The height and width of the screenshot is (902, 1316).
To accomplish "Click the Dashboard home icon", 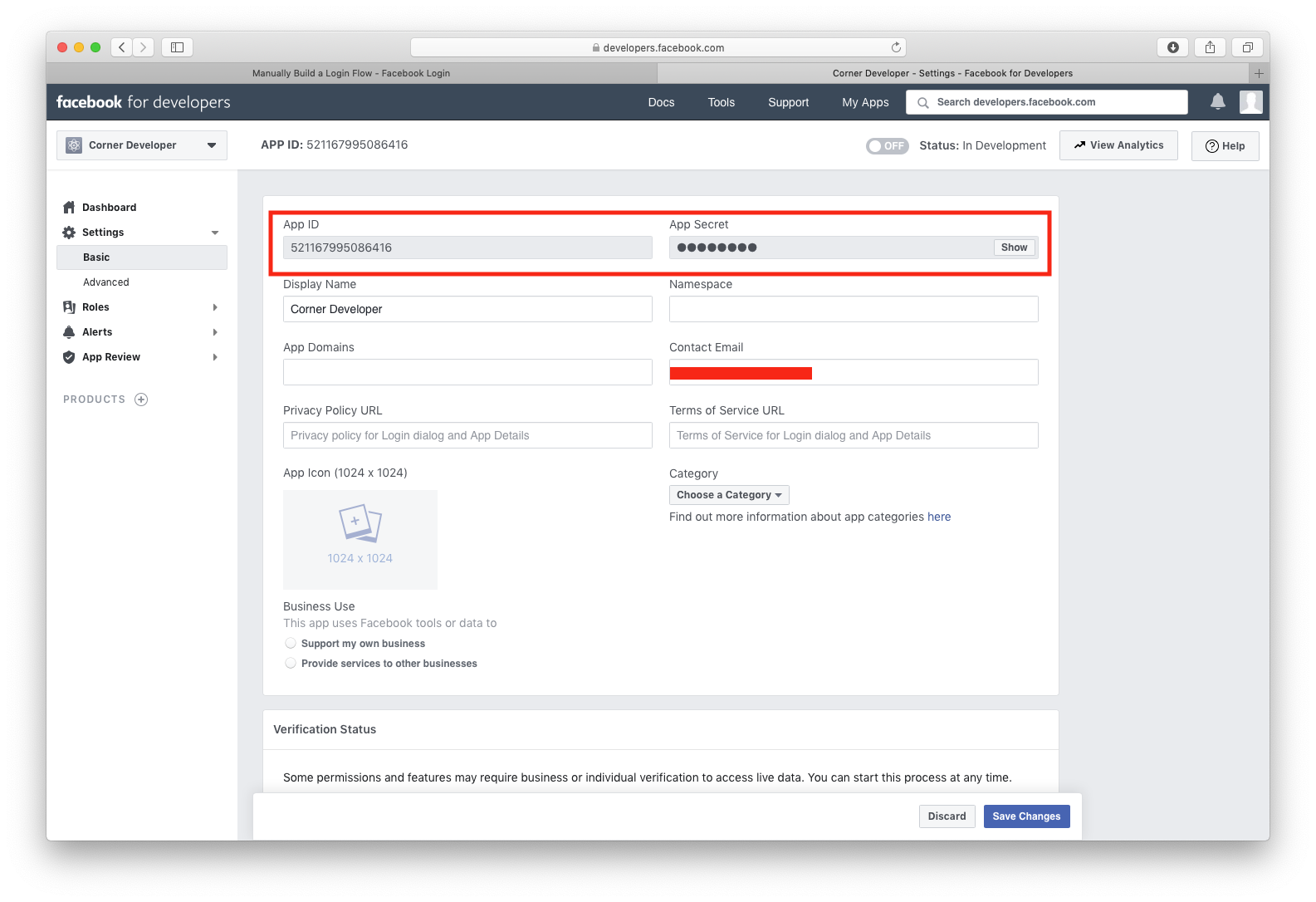I will (69, 208).
